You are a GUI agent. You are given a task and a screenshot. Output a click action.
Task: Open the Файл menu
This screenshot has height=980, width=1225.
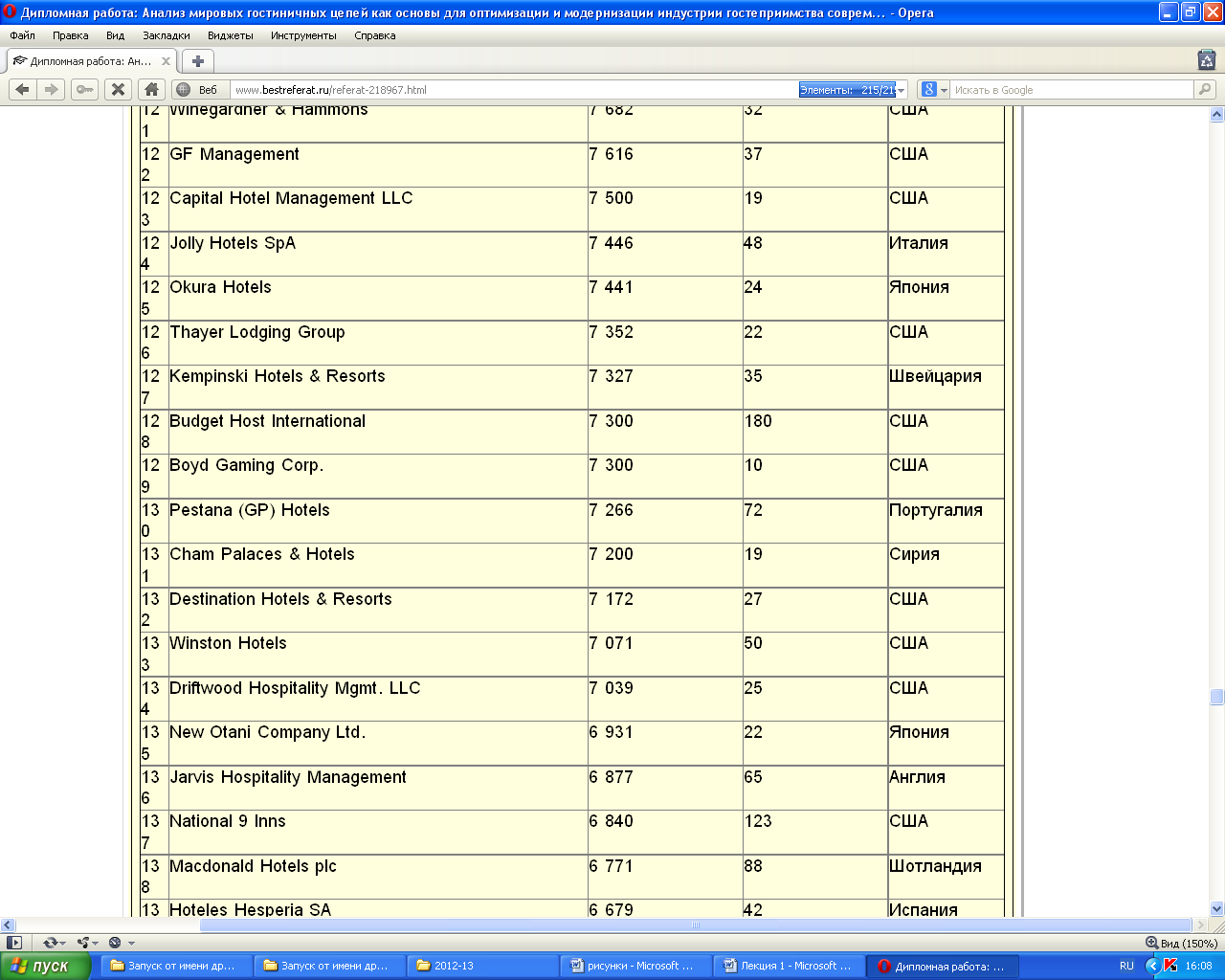[23, 35]
